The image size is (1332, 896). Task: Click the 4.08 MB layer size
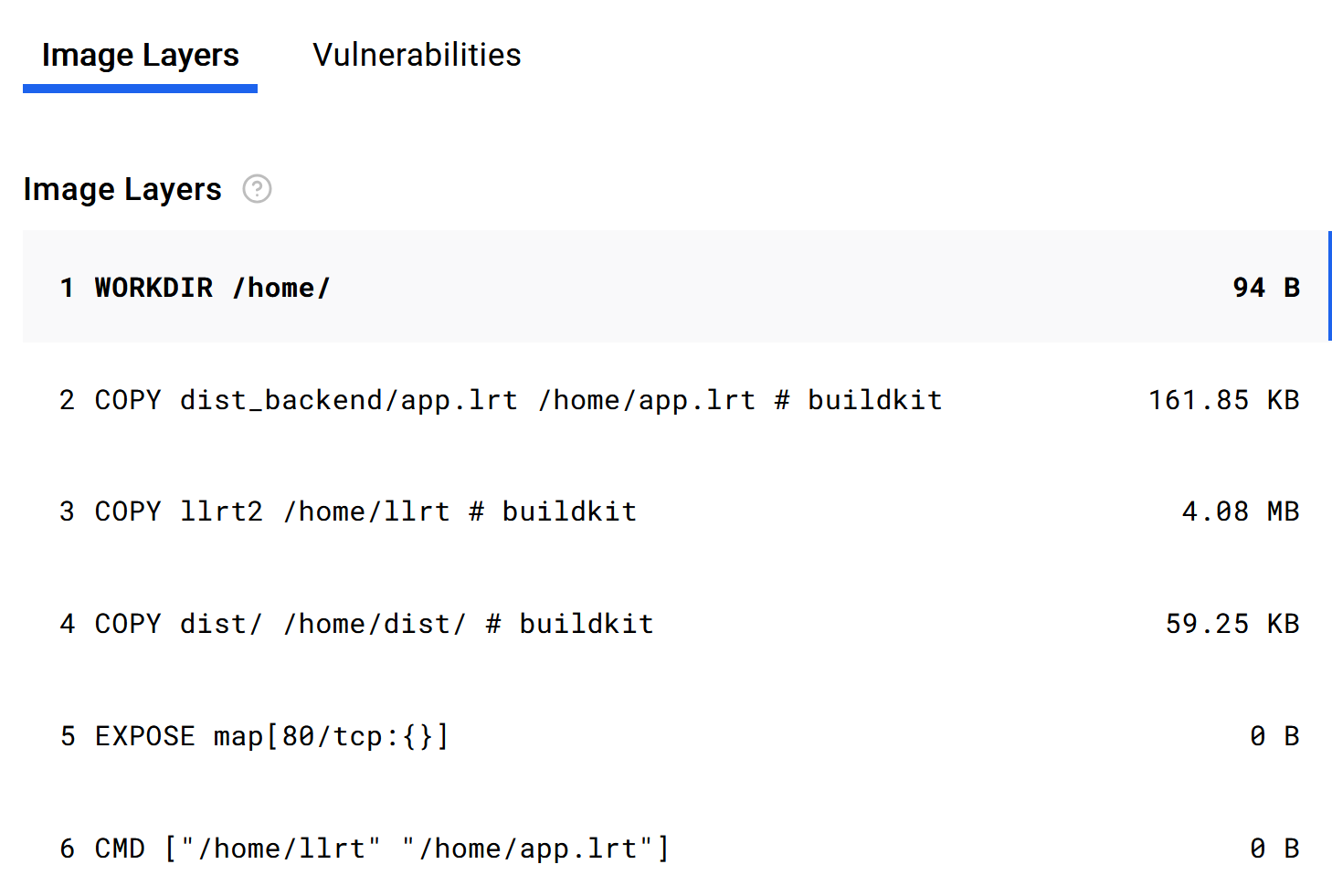click(x=1240, y=511)
